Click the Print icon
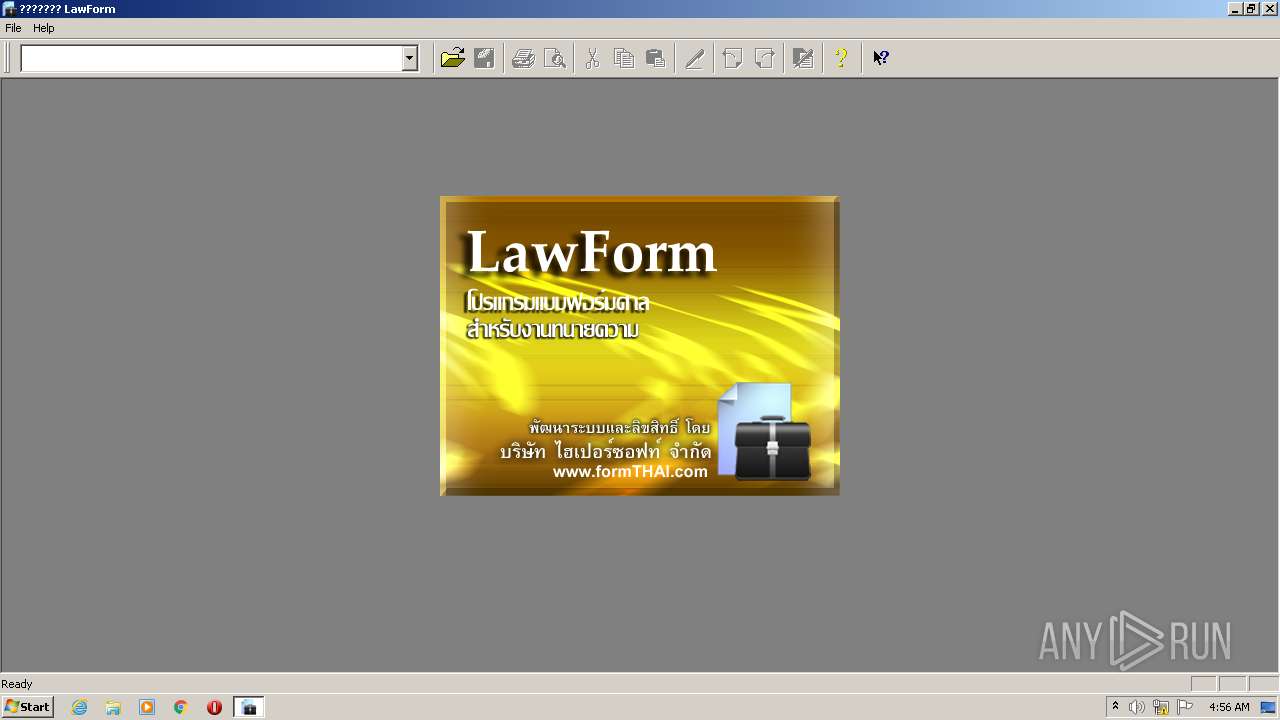The width and height of the screenshot is (1280, 720). (x=523, y=58)
